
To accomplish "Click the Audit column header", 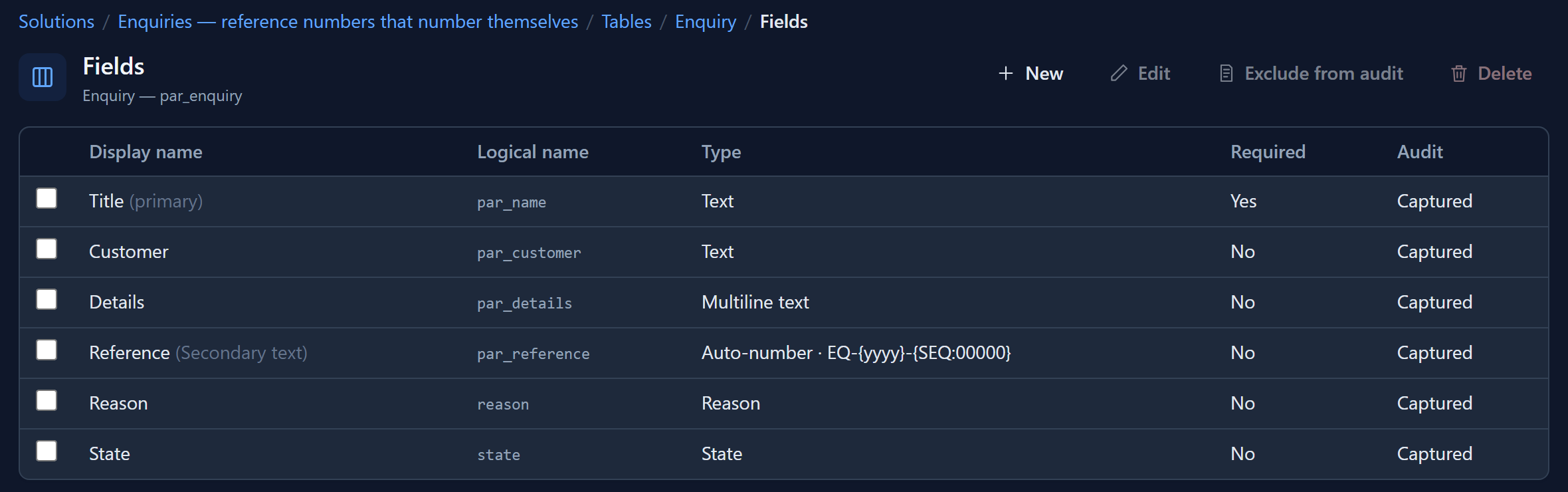I will [x=1420, y=152].
